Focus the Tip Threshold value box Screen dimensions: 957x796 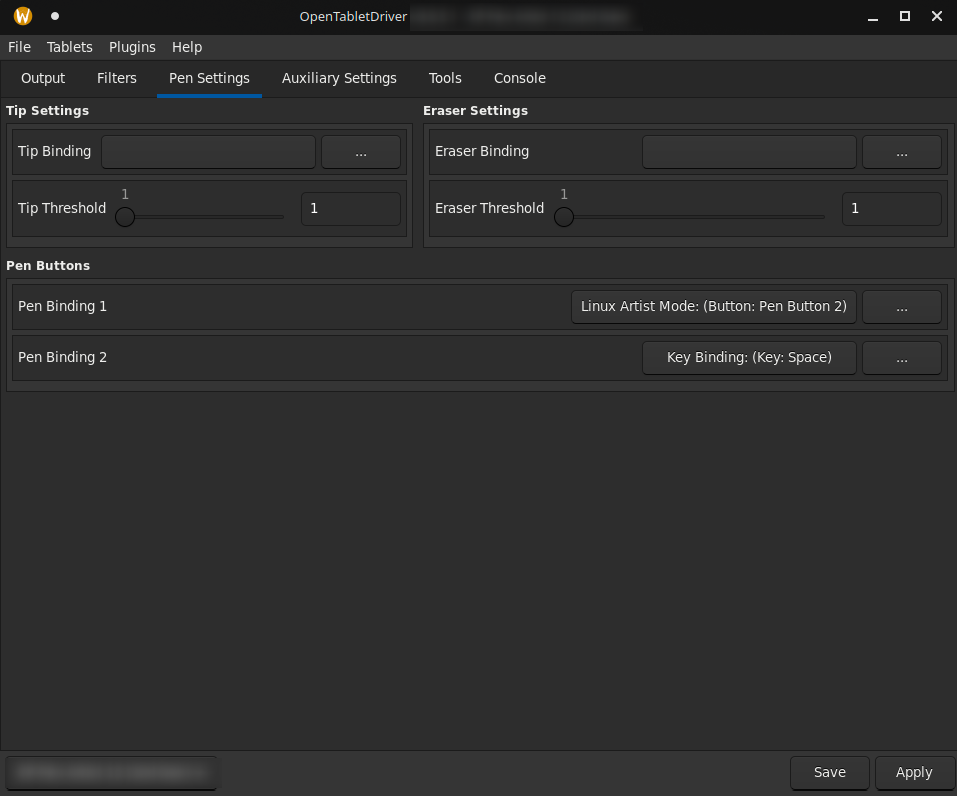351,209
